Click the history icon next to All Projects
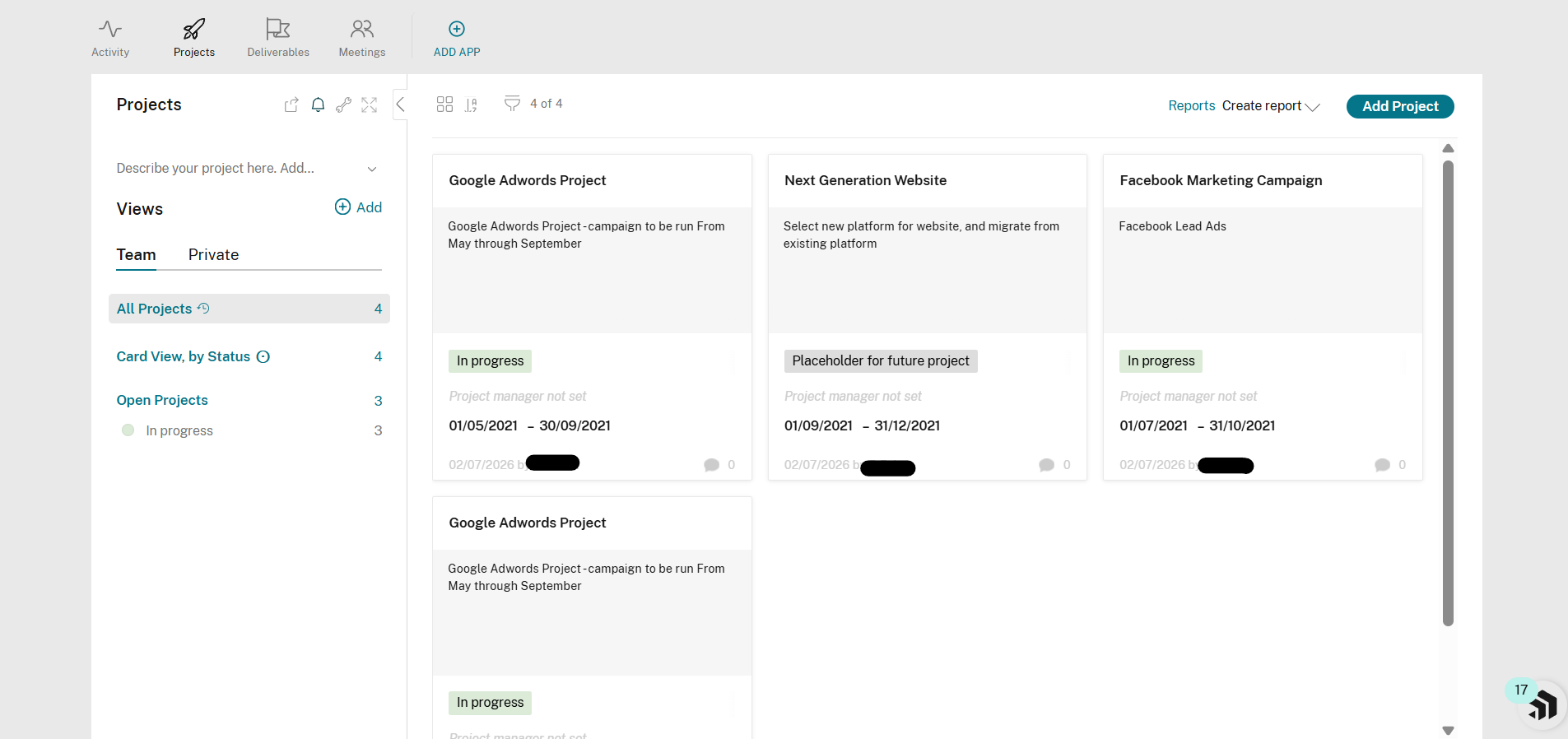 coord(203,308)
